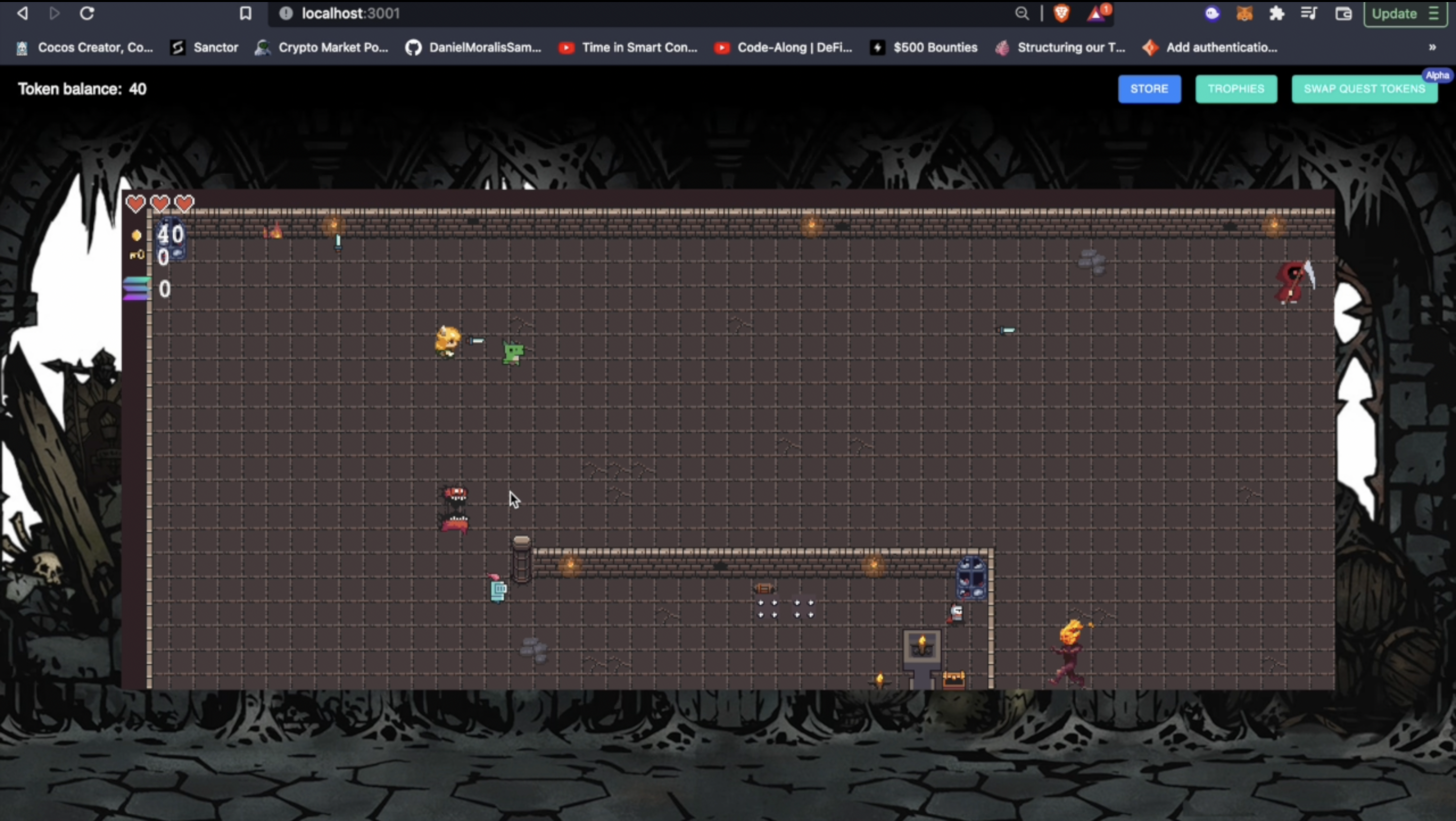Screen dimensions: 1456x821
Task: Expand hidden bookmarks with double chevron
Action: 1432,48
